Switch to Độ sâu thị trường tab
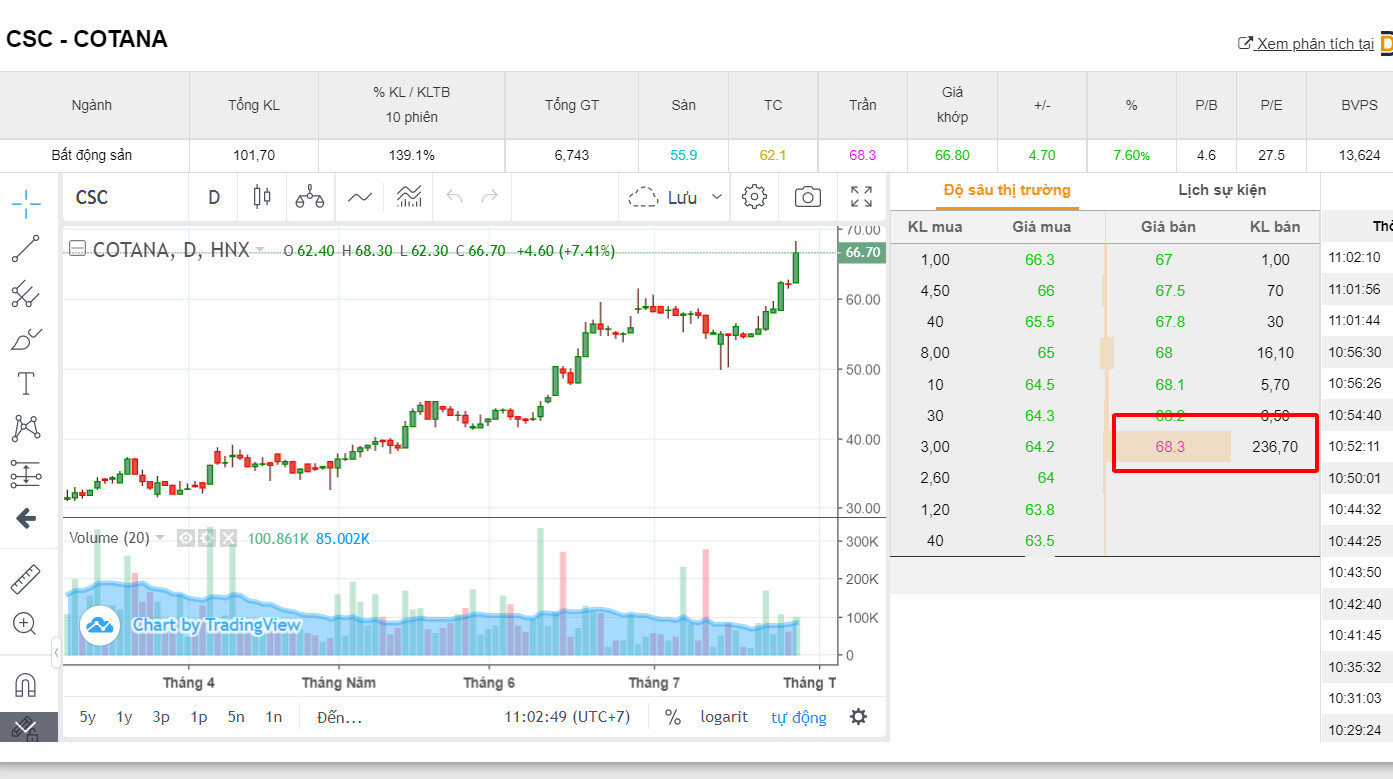The width and height of the screenshot is (1393, 779). click(x=1006, y=190)
